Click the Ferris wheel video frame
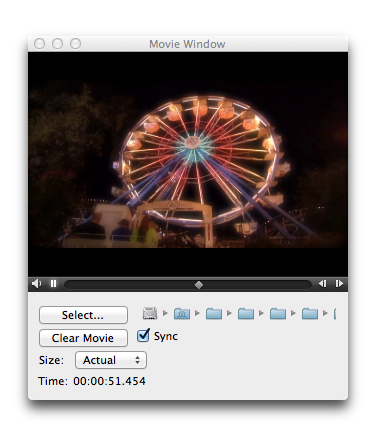 (188, 165)
